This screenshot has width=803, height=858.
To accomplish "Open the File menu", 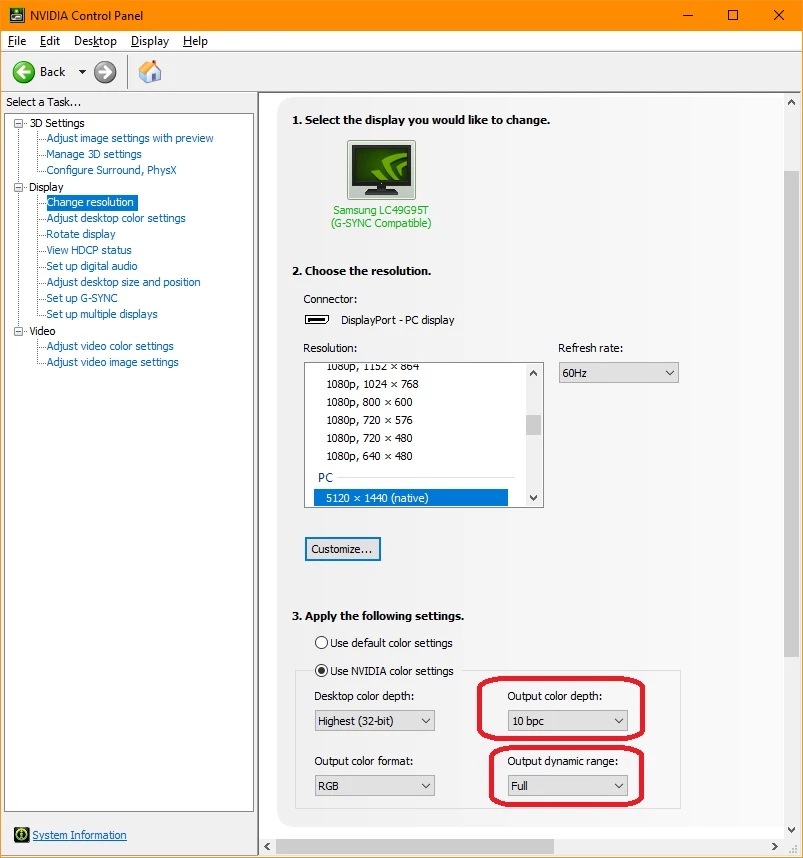I will (17, 41).
